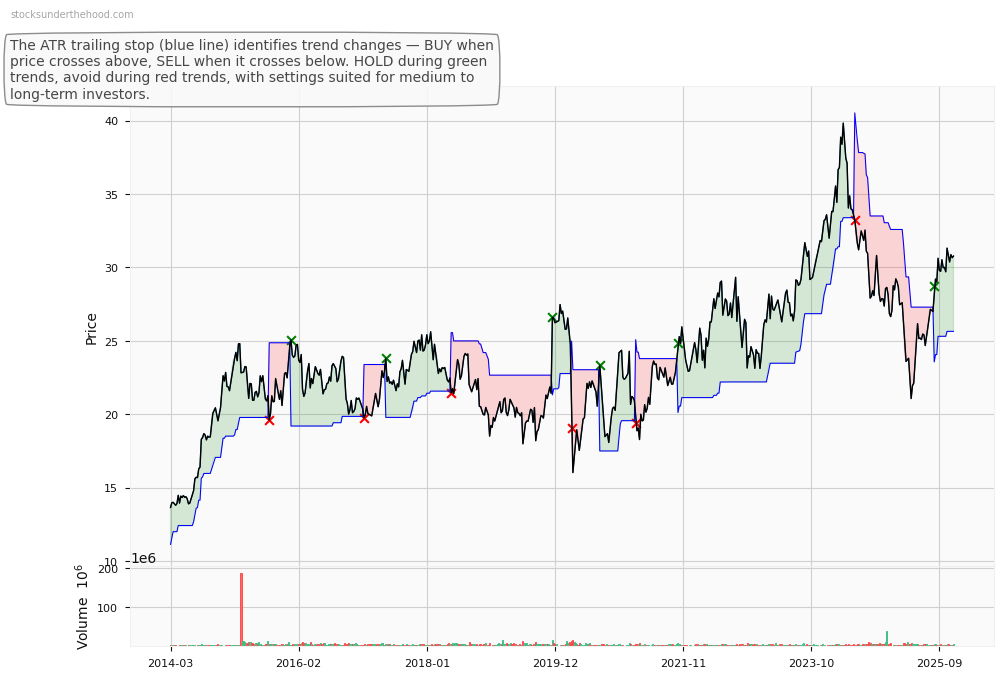Click the rightmost green buy marker near 2025-09
Image resolution: width=1004 pixels, height=678 pixels.
[935, 286]
